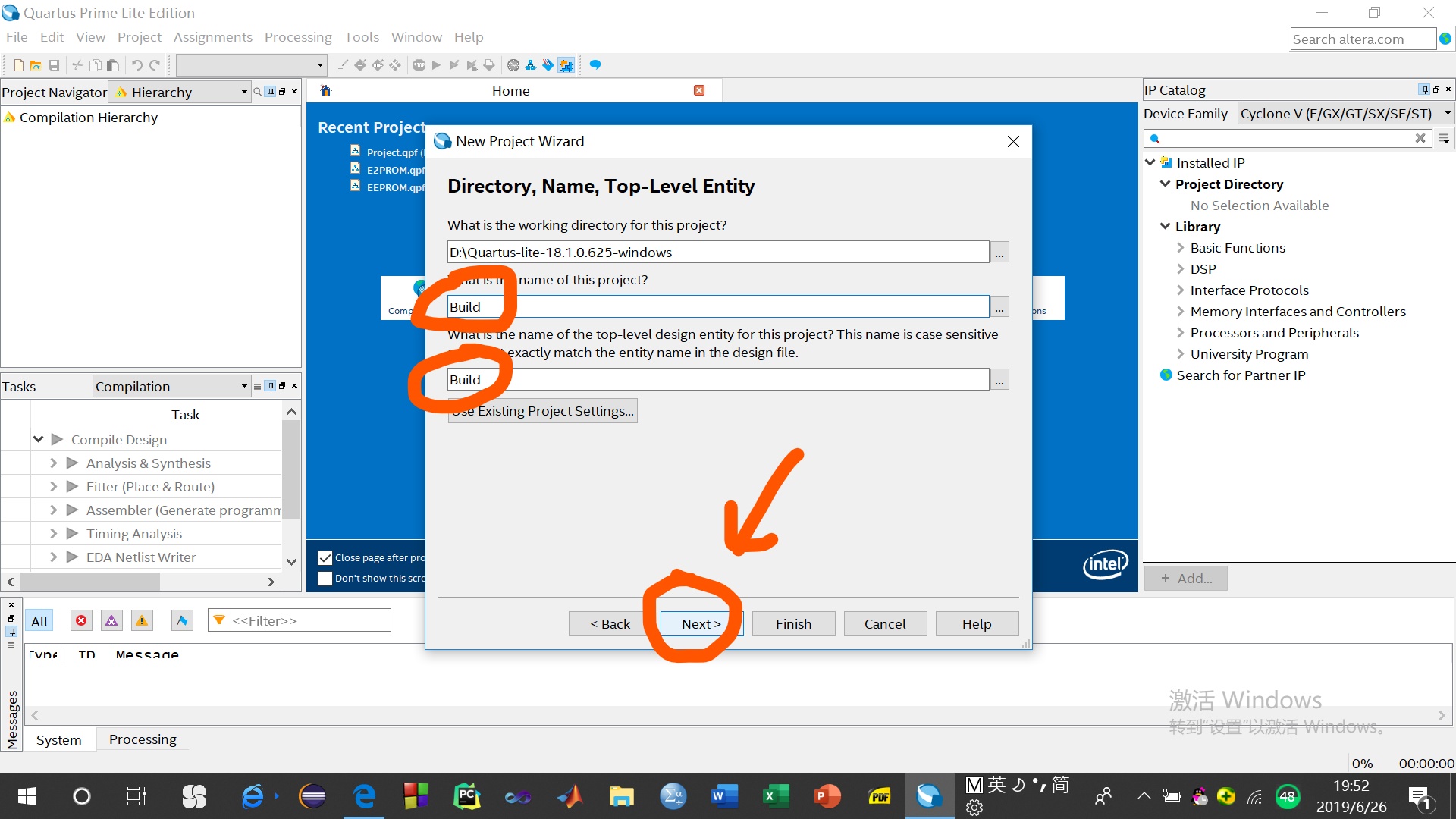
Task: Click the project name input field
Action: 717,307
